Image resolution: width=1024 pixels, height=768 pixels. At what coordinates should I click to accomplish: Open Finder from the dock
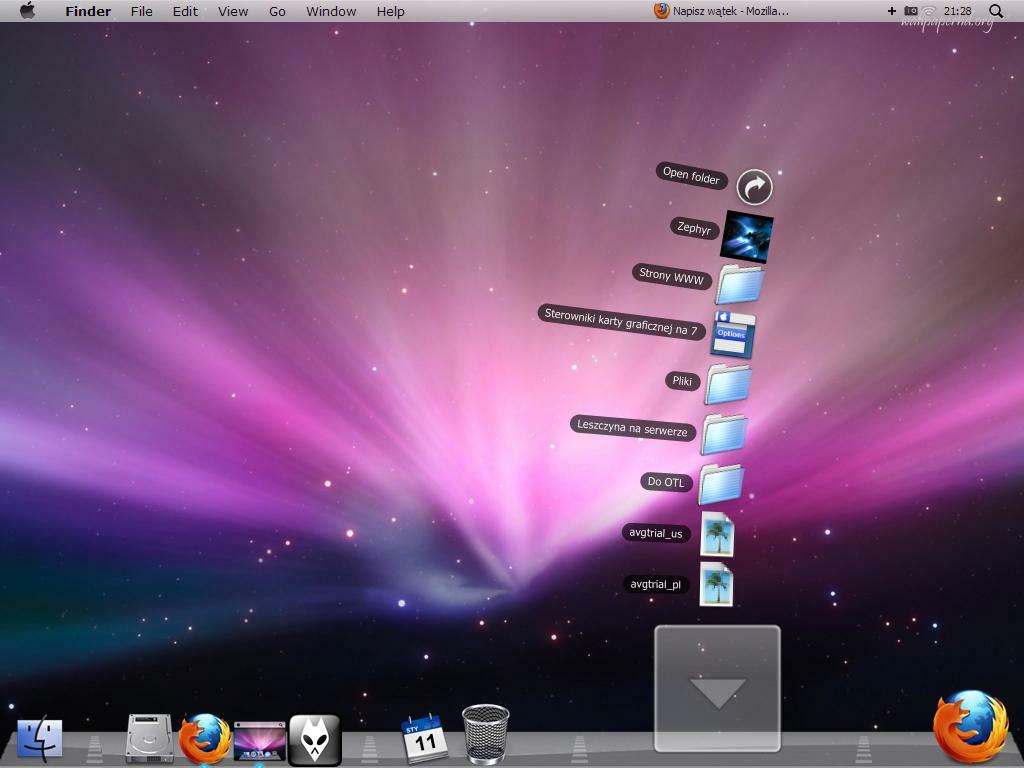40,739
